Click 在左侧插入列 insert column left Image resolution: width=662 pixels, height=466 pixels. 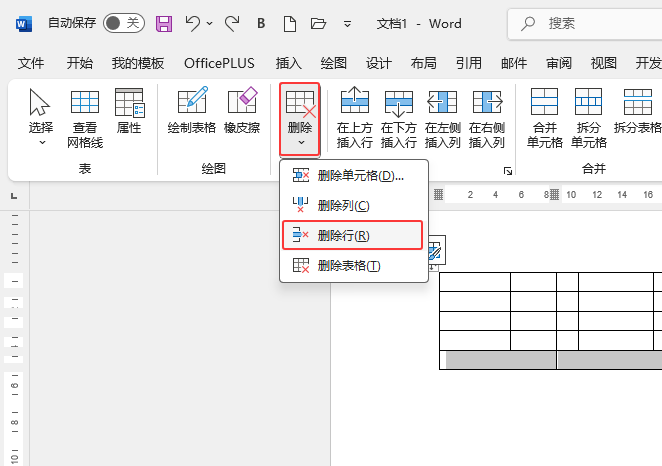442,118
